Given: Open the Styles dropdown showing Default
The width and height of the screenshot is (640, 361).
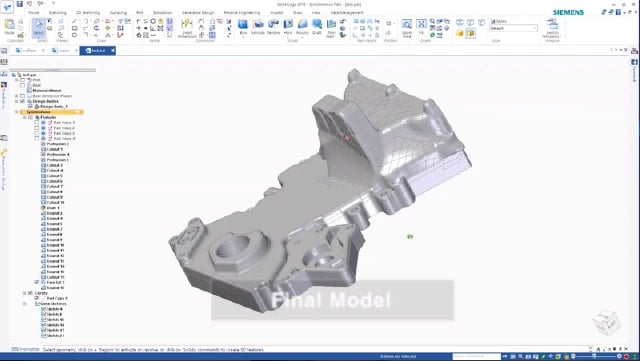Looking at the screenshot, I should pyautogui.click(x=513, y=29).
